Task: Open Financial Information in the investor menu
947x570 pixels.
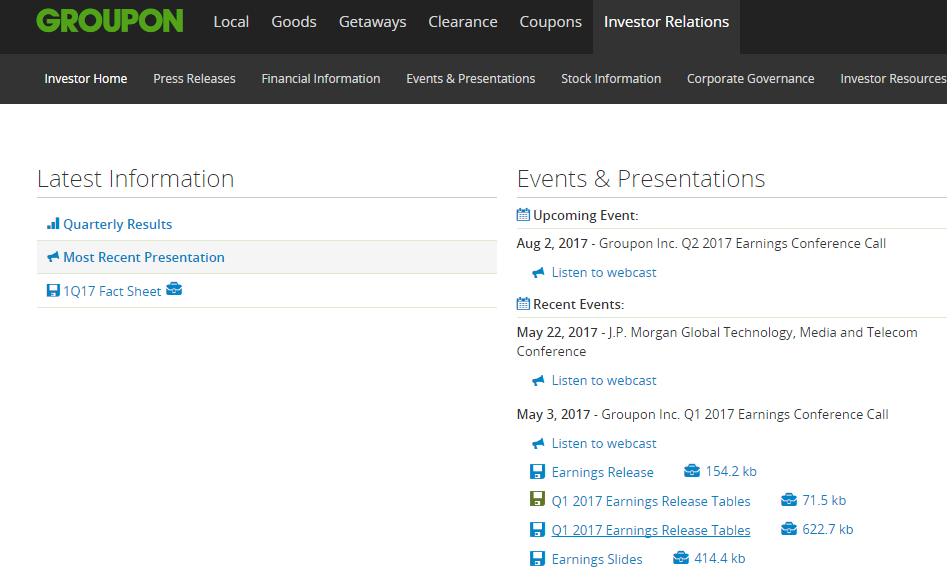Action: tap(321, 78)
